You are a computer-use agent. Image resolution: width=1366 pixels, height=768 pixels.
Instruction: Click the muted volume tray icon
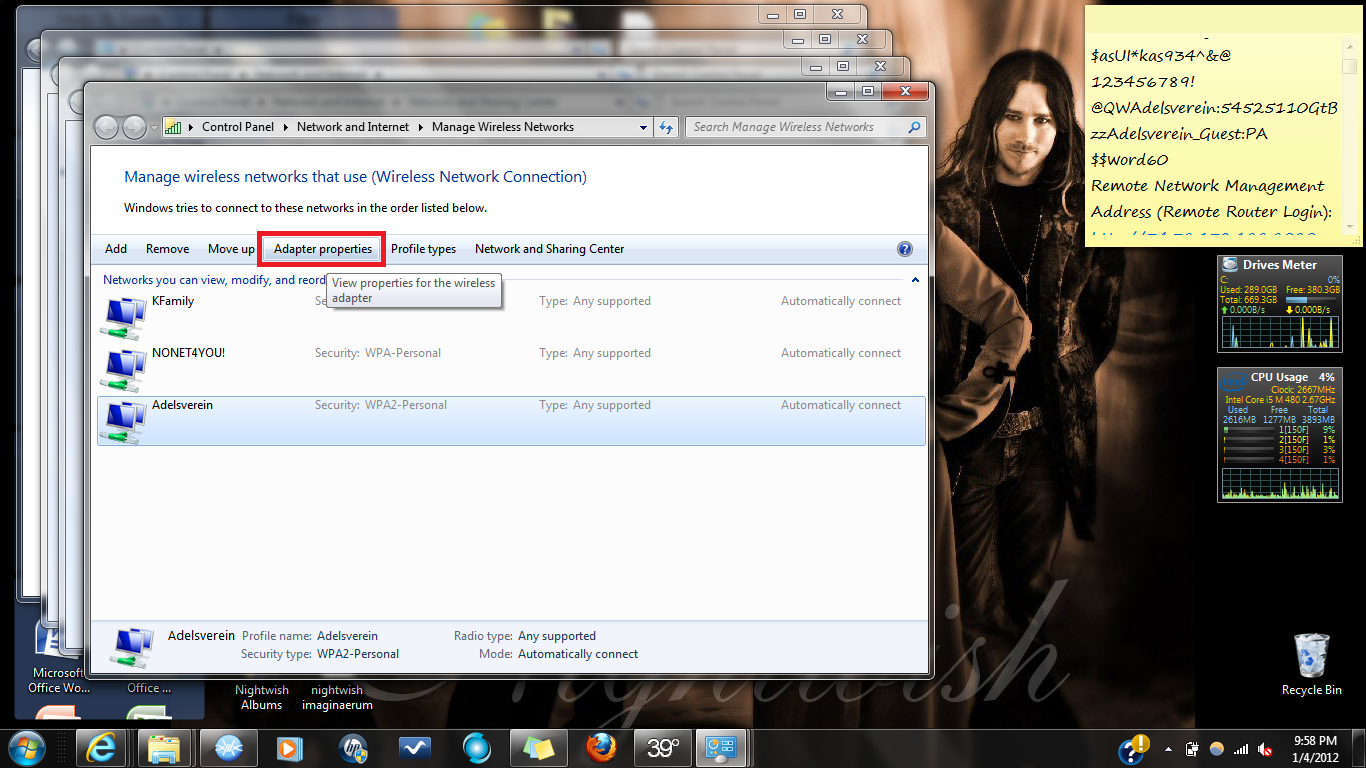tap(1265, 748)
